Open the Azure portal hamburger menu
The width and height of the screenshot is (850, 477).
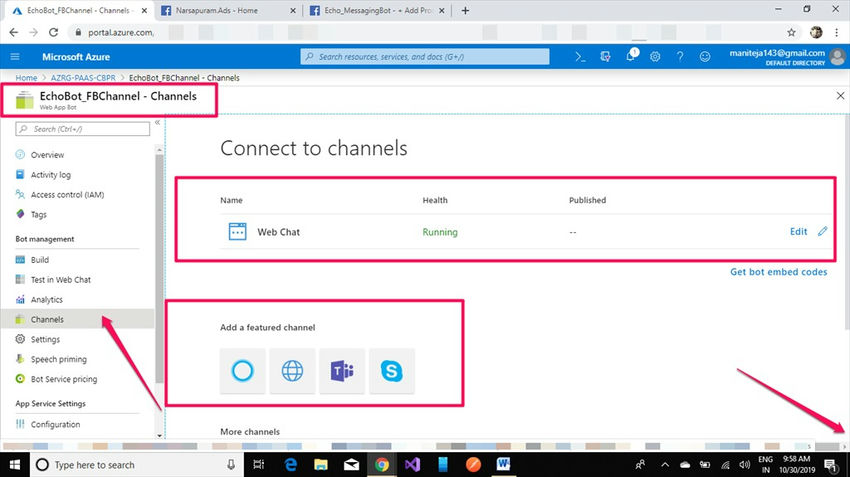coord(15,56)
